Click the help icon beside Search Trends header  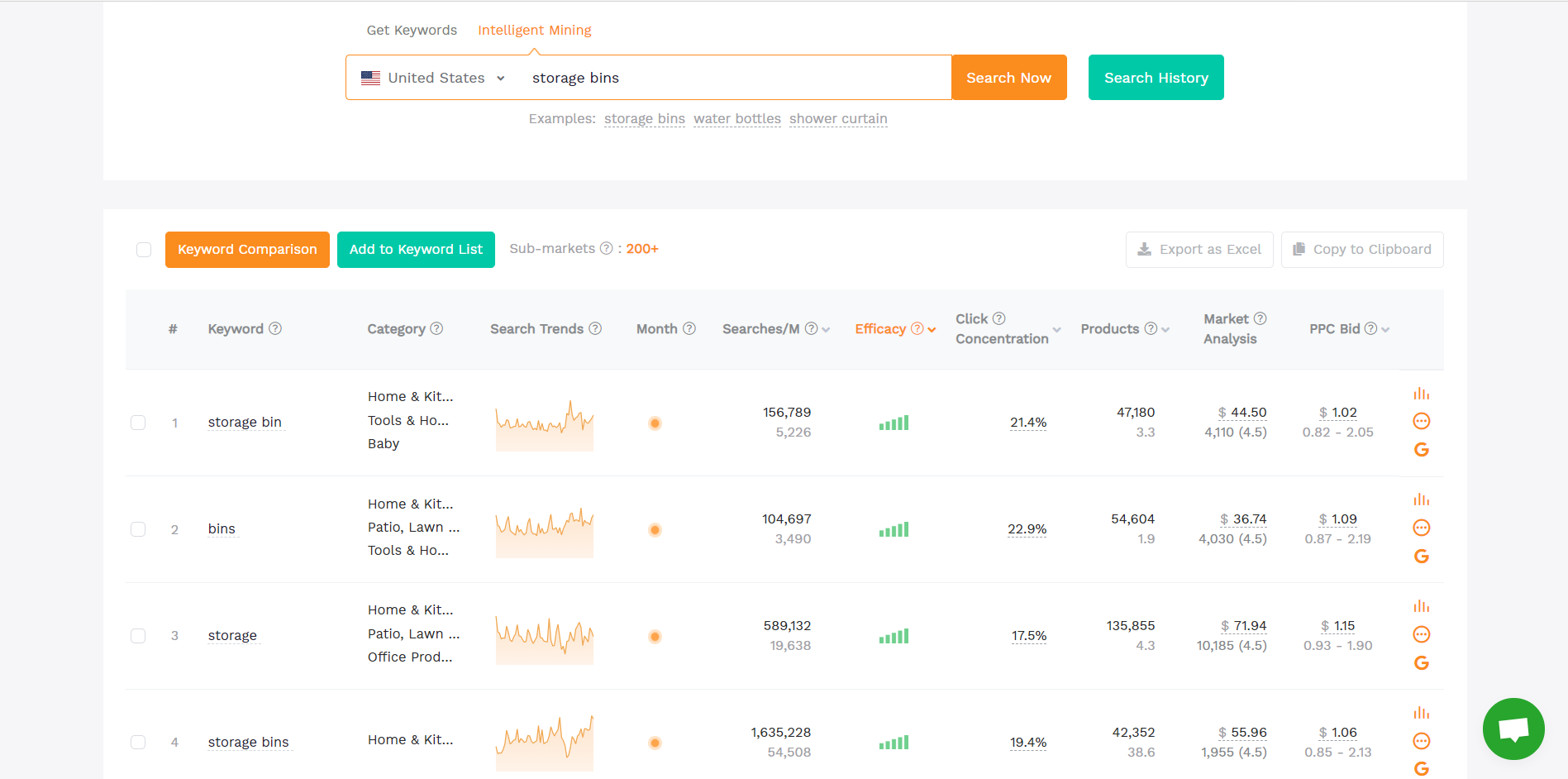tap(595, 328)
